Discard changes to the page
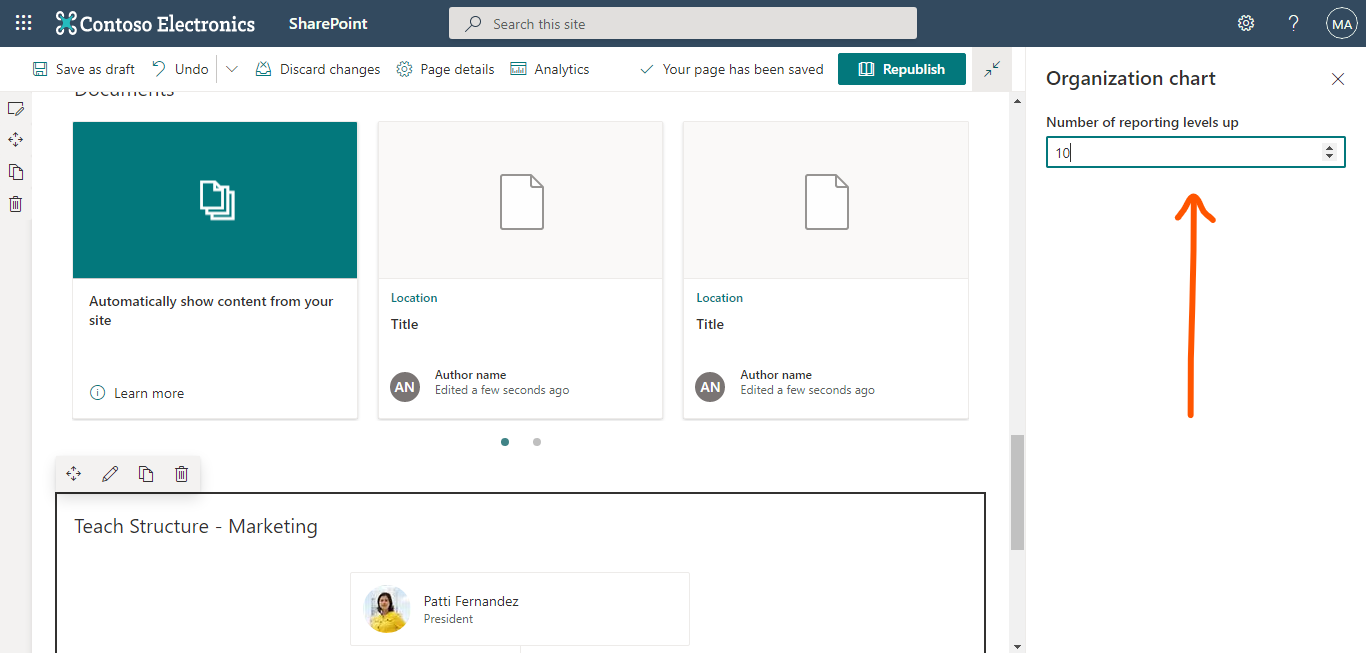Screen dimensions: 1366x653 (317, 68)
